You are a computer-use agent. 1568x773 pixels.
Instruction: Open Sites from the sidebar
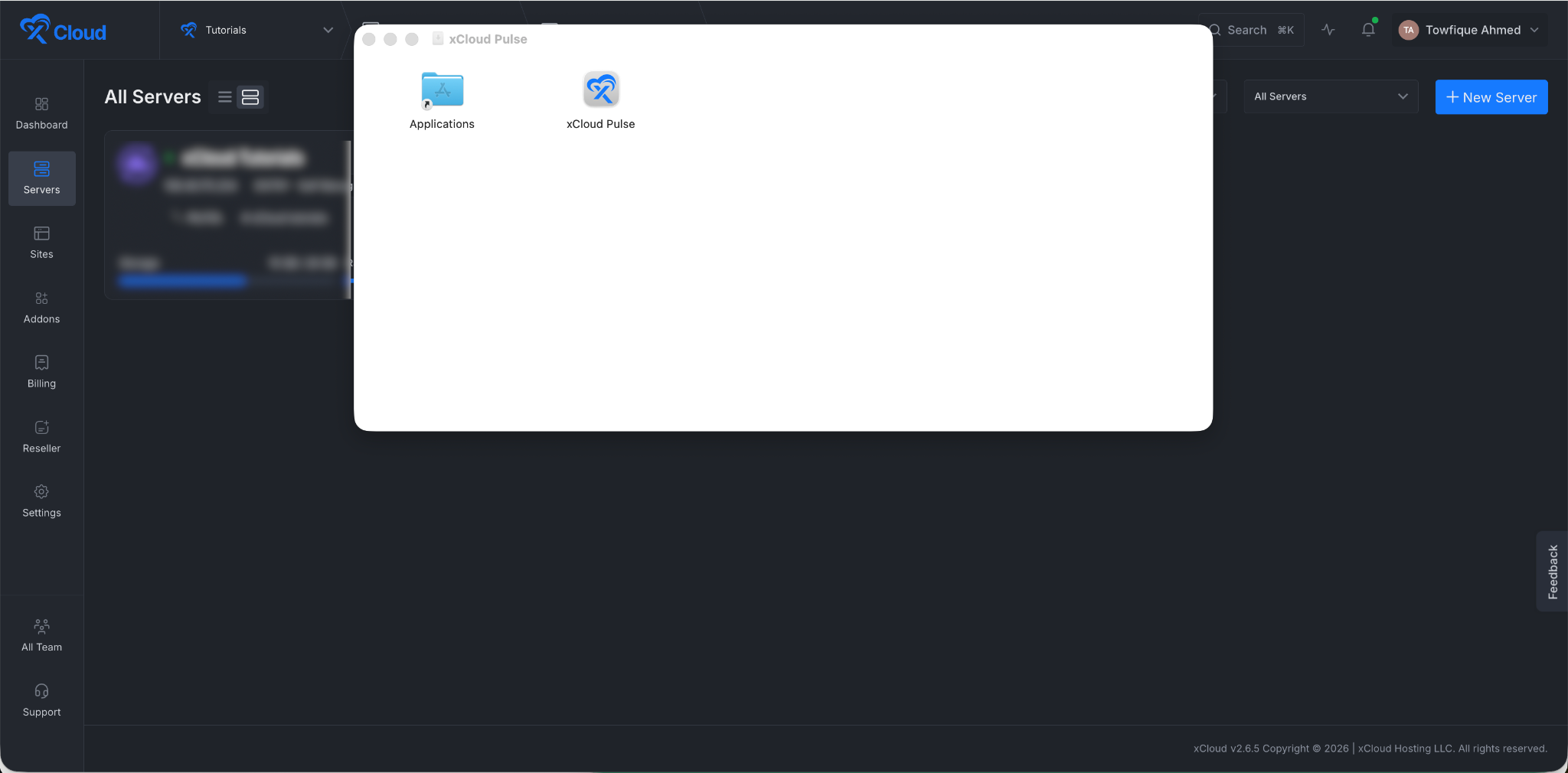click(x=41, y=243)
